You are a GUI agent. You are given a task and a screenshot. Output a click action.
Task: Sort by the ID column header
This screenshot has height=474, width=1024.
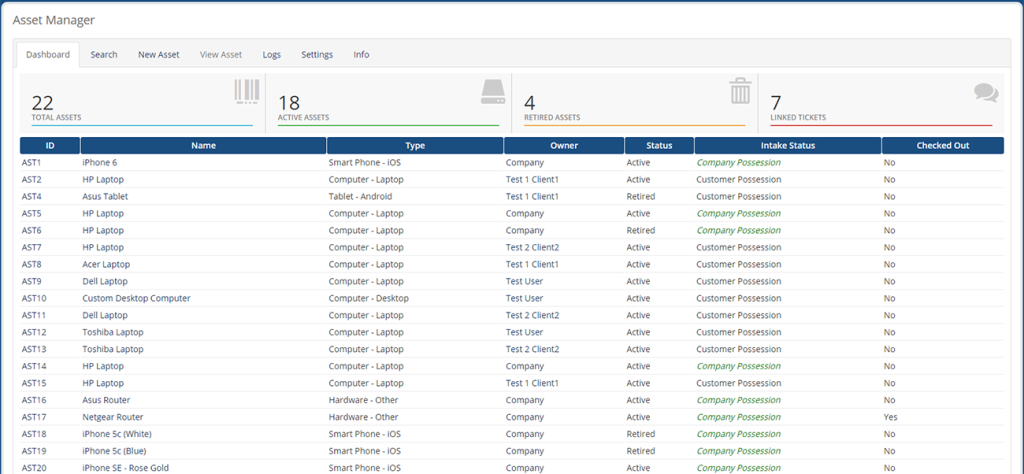pyautogui.click(x=50, y=146)
